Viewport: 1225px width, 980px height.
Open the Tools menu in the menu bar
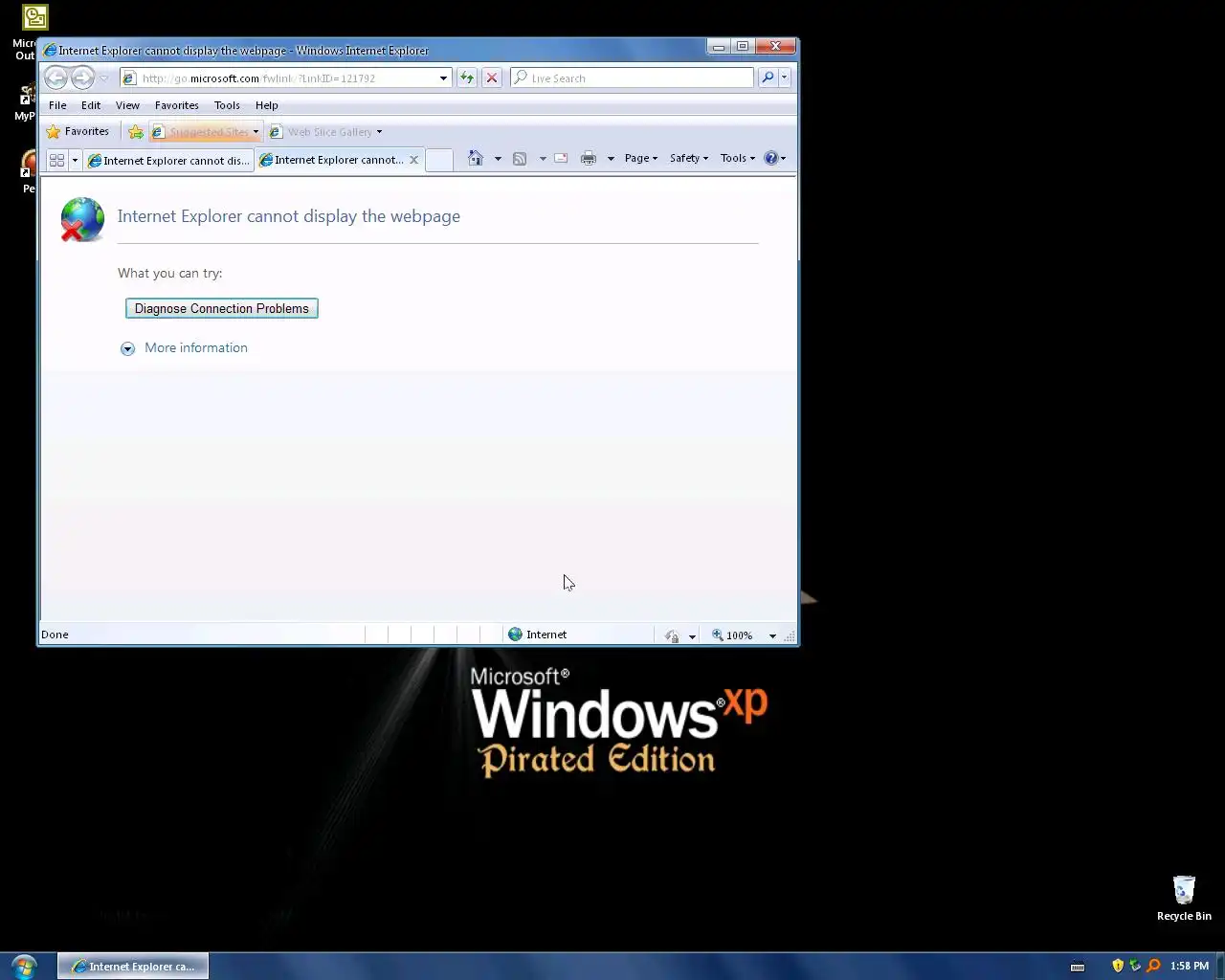click(227, 105)
